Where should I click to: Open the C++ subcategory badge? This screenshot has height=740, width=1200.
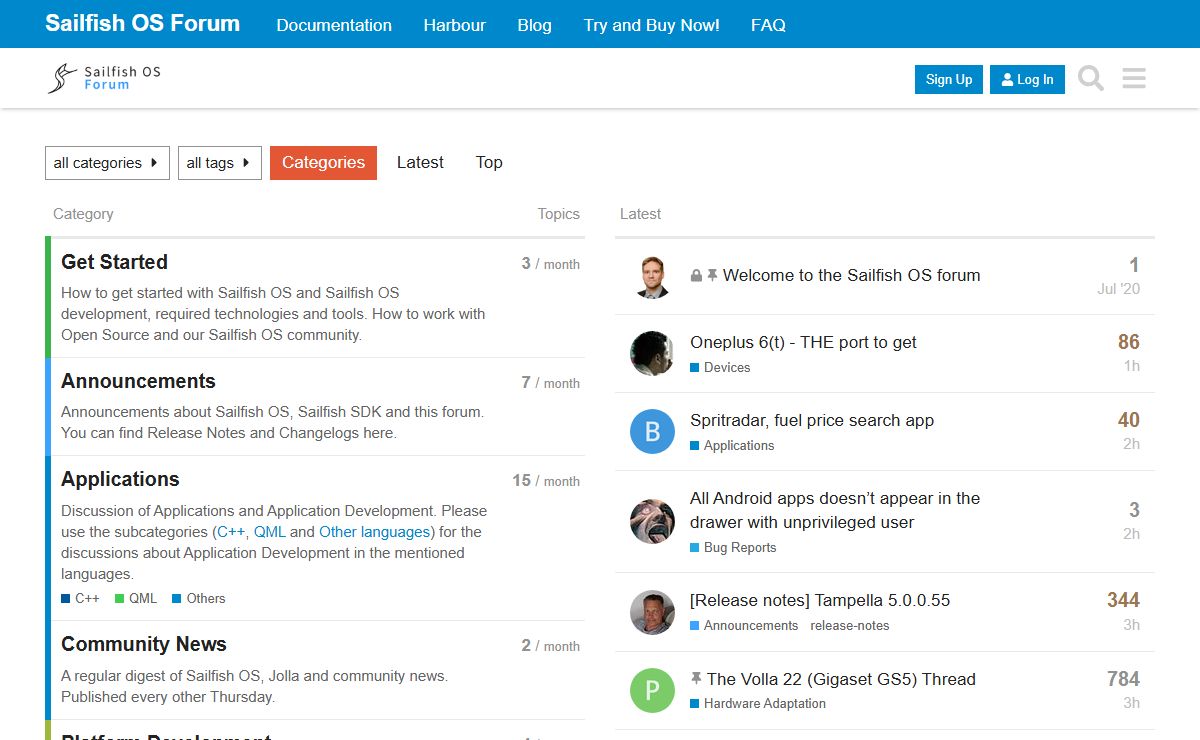click(80, 599)
